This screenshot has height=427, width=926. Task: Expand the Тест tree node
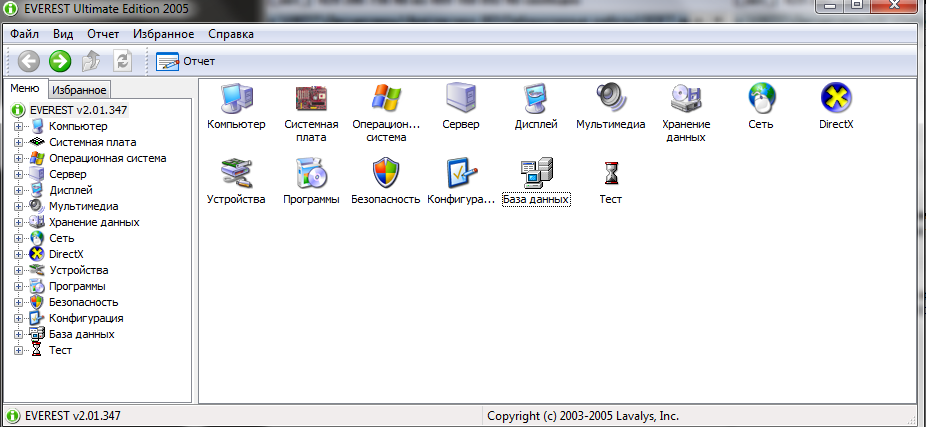click(x=18, y=350)
